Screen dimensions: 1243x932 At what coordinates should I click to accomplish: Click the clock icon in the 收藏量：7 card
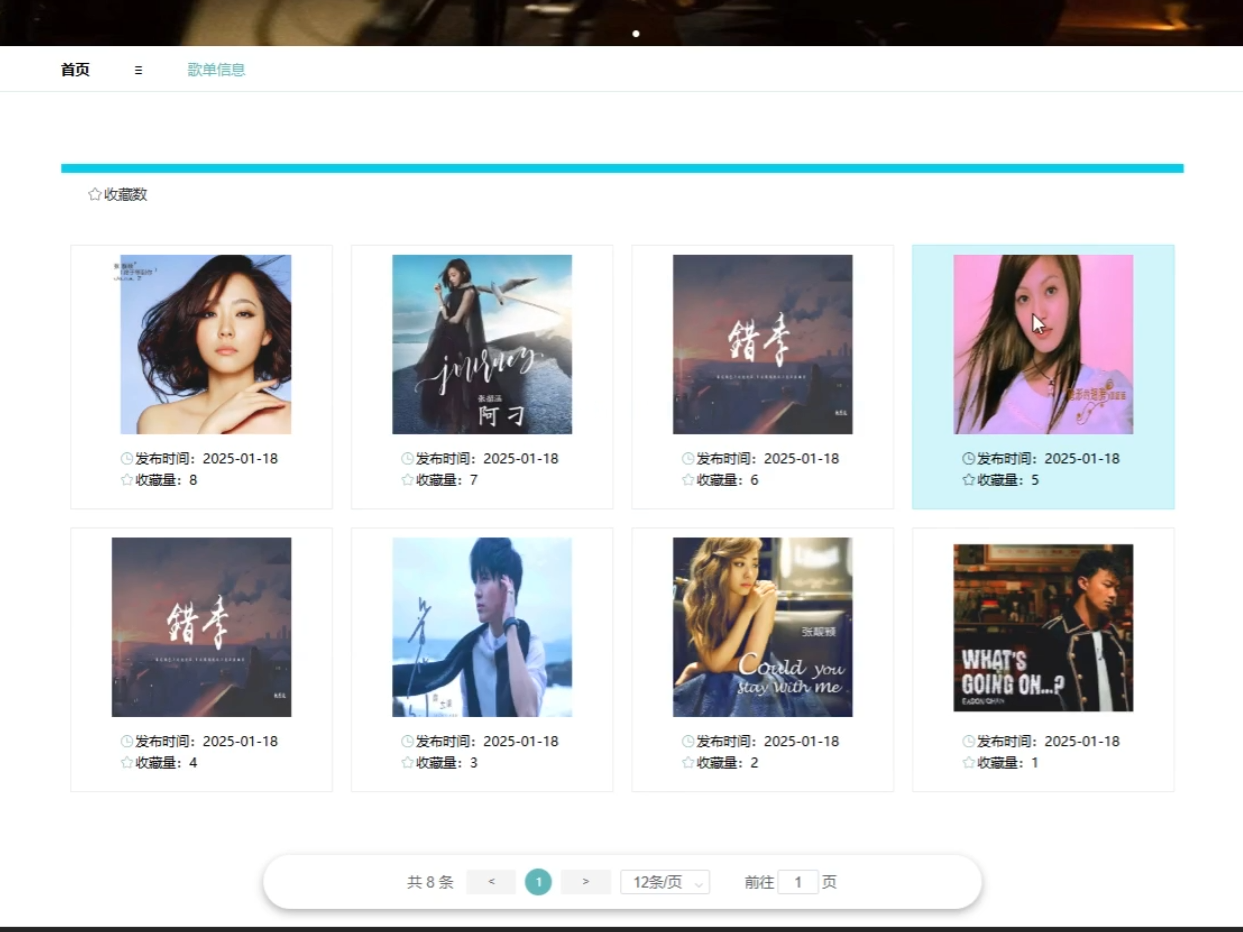tap(407, 459)
